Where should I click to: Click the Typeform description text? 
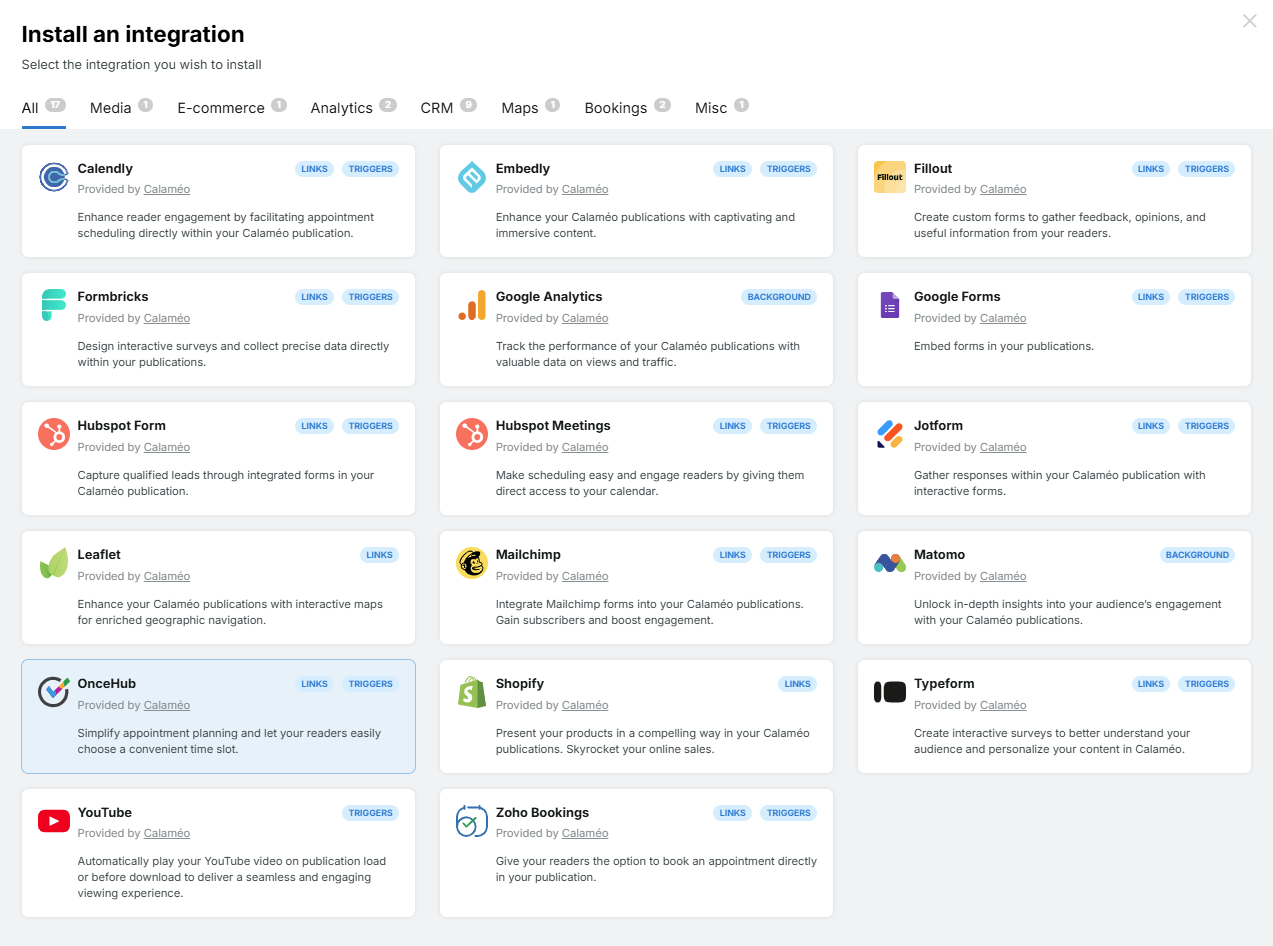[1052, 741]
